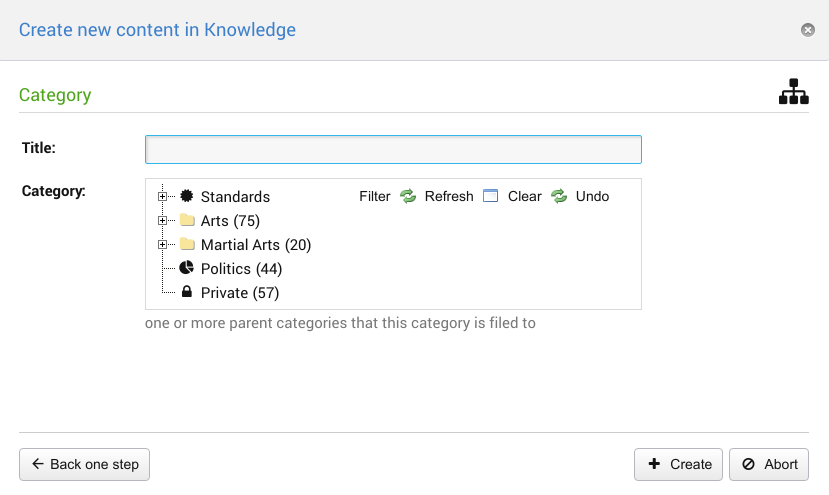Select the Private (57) category
The image size is (829, 495).
tap(239, 293)
